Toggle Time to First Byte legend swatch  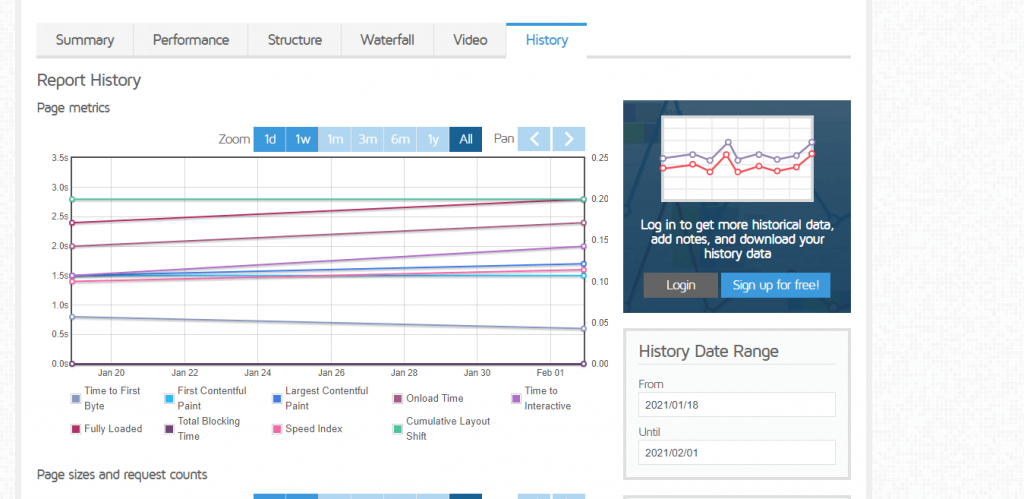coord(75,399)
